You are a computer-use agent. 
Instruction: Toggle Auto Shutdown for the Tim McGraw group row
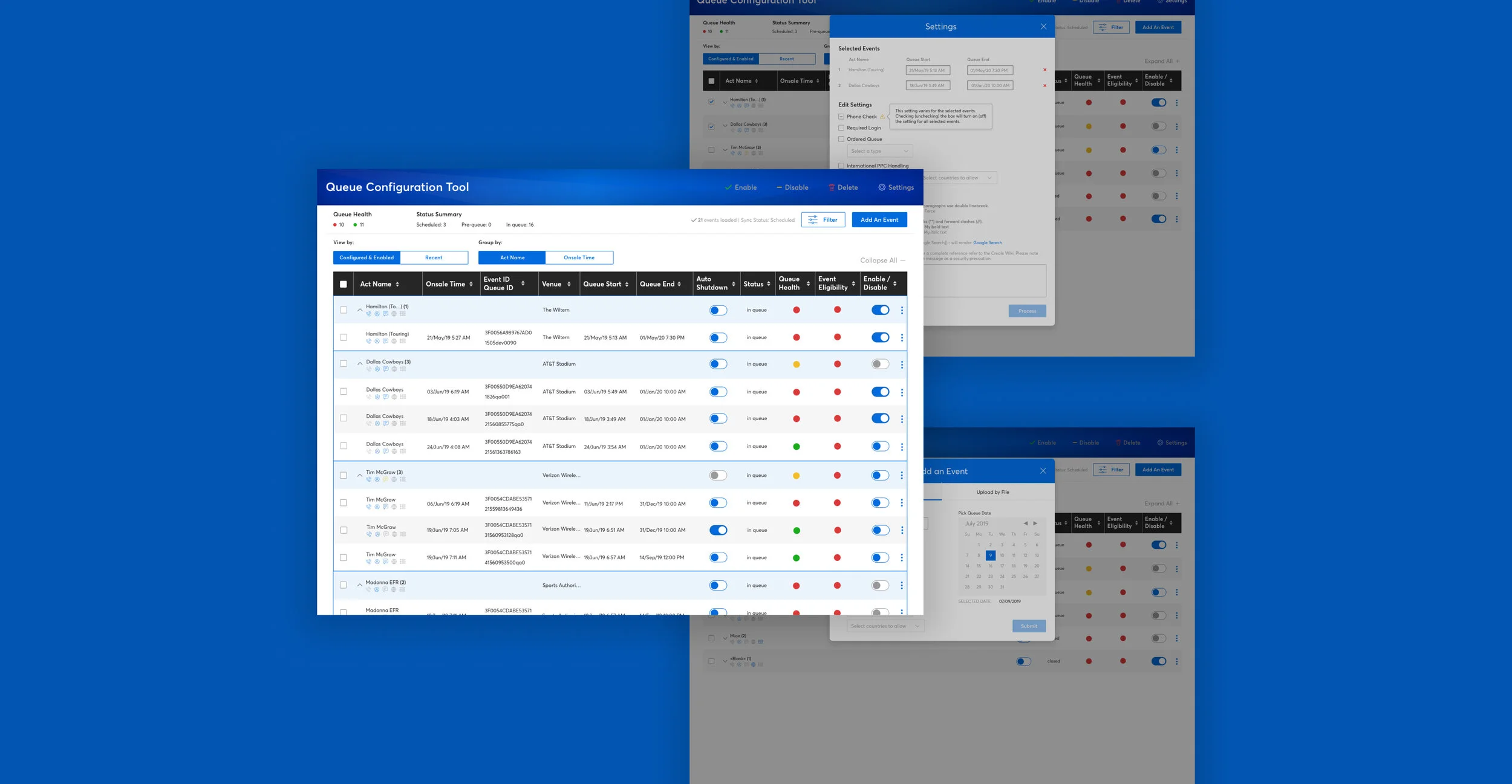click(718, 476)
